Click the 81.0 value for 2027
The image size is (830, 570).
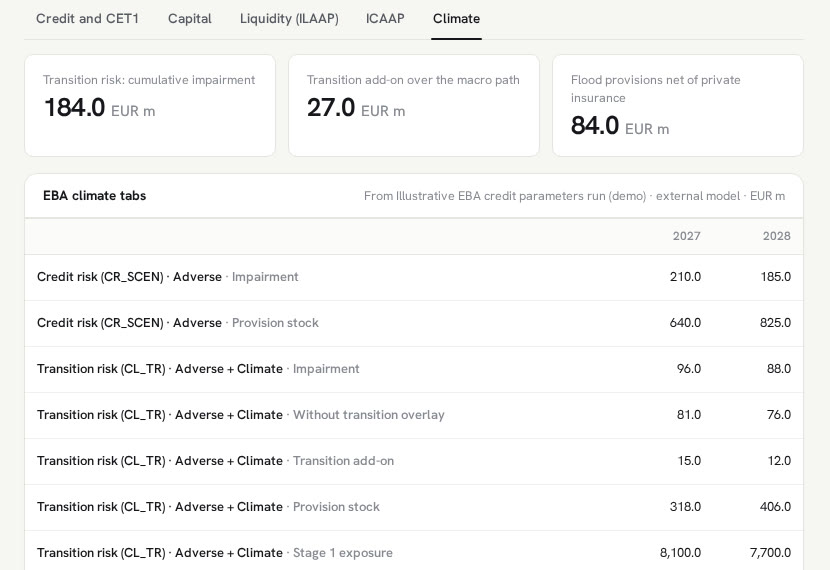pos(689,415)
